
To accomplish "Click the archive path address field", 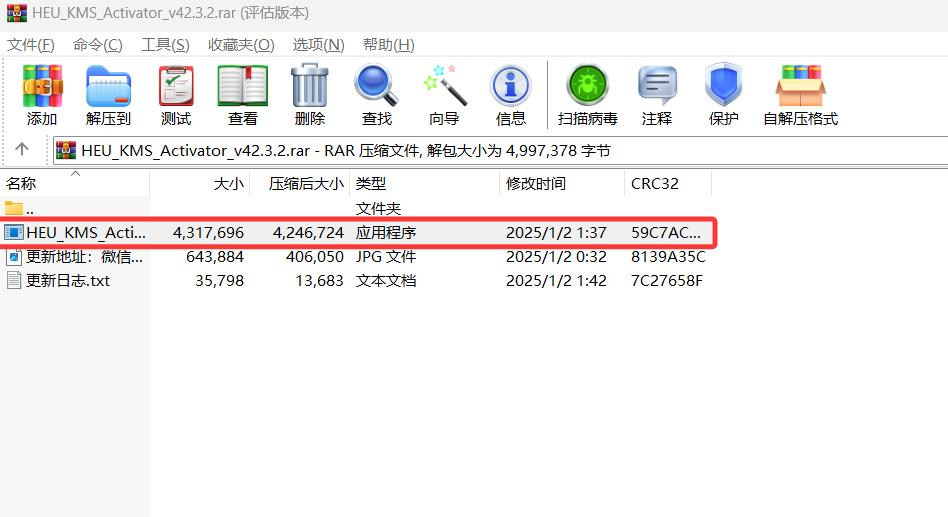I will pos(500,151).
